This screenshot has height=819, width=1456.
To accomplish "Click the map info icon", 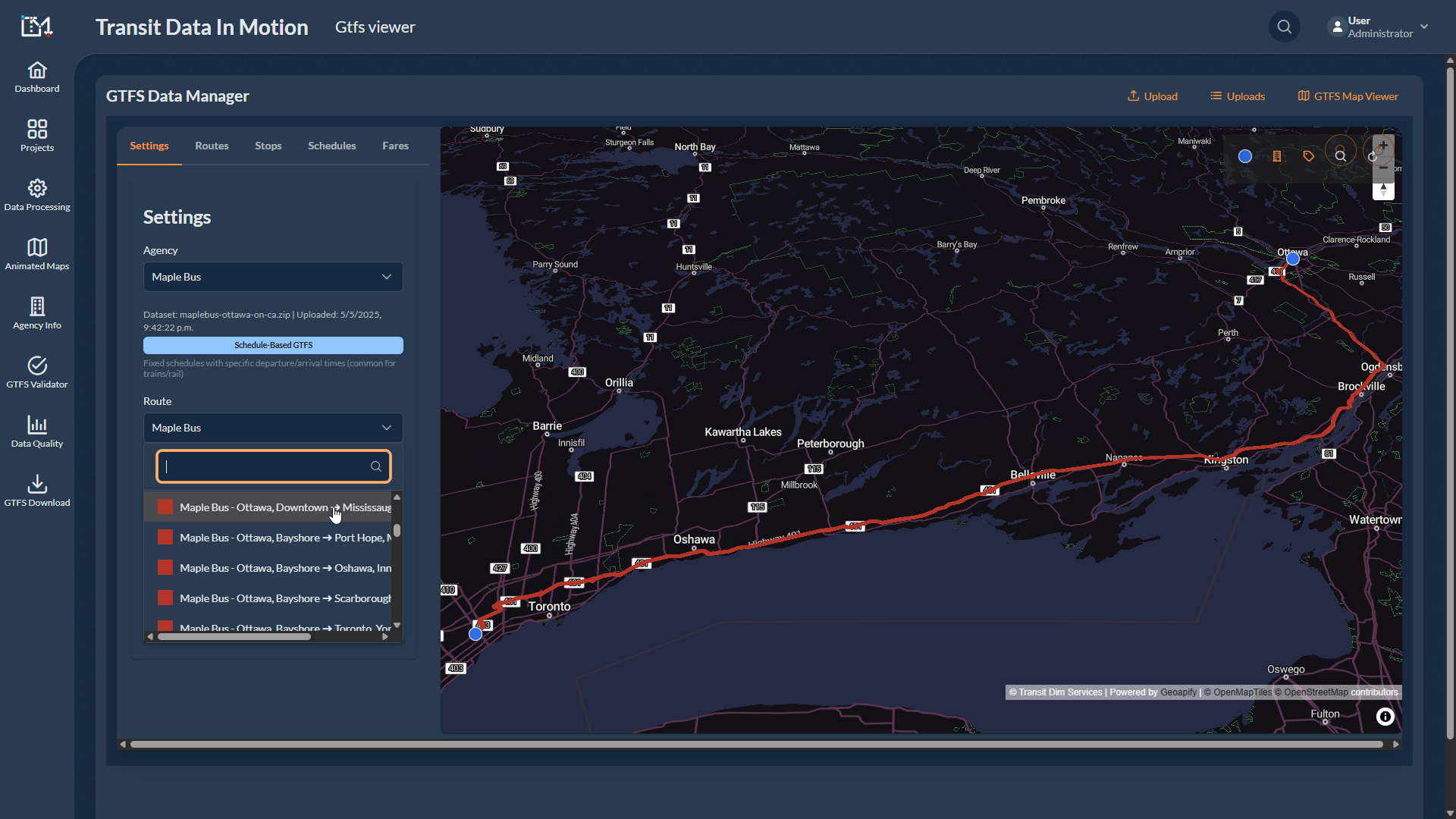I will 1385,717.
